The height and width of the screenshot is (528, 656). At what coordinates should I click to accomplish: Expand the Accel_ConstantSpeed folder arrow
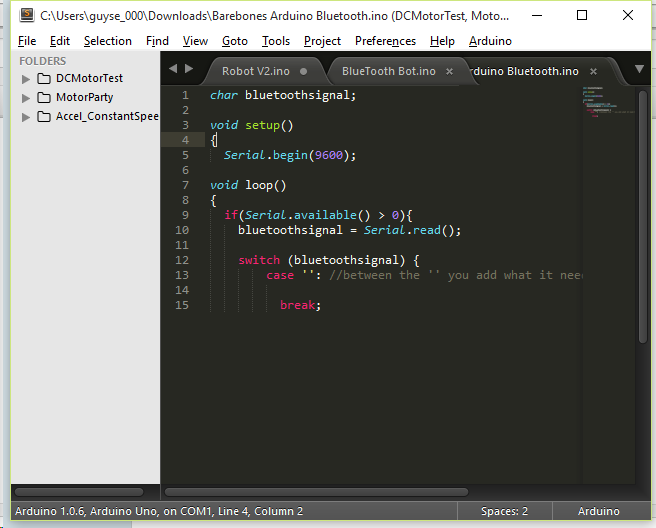pos(26,117)
